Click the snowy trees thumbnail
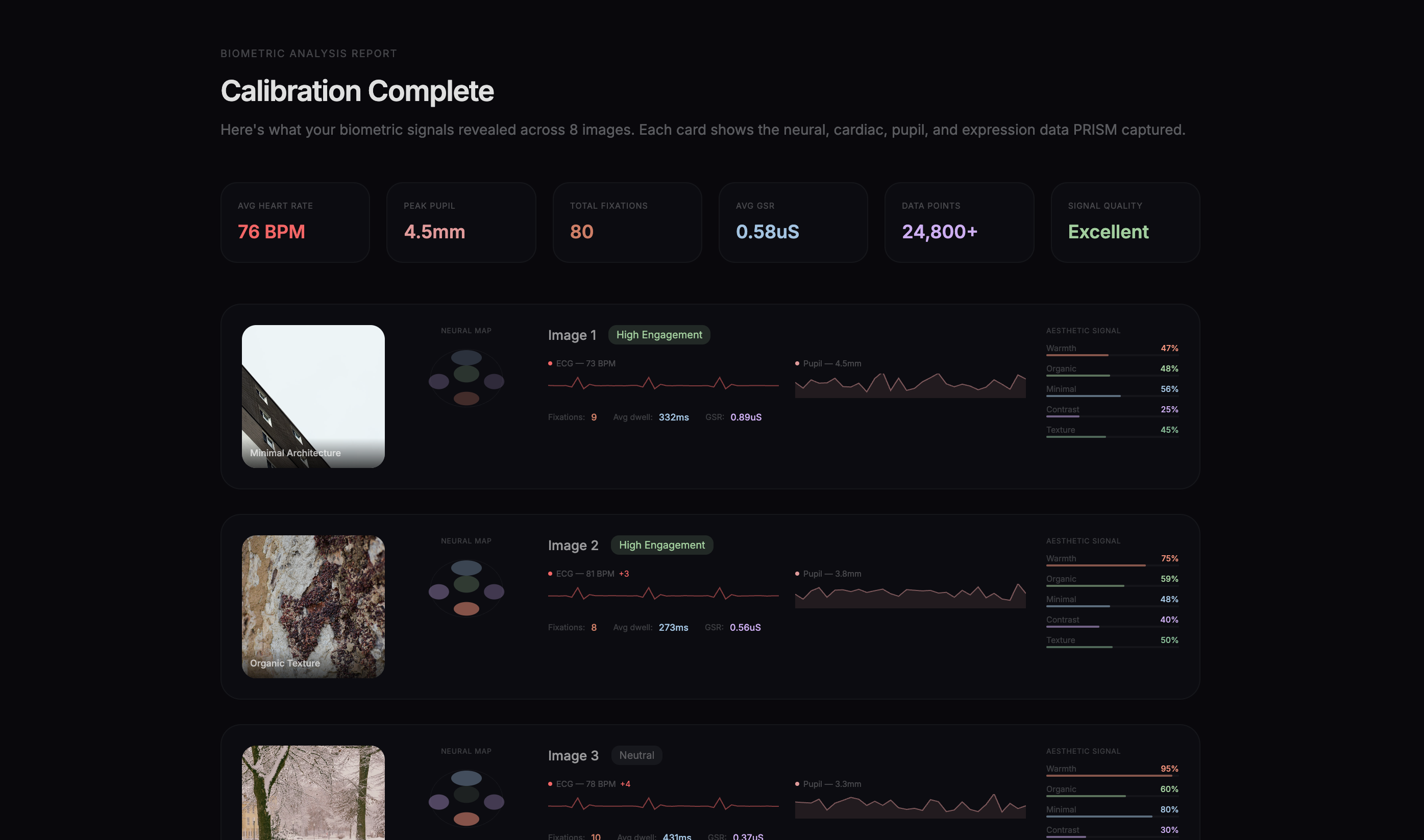This screenshot has height=840, width=1424. (313, 793)
